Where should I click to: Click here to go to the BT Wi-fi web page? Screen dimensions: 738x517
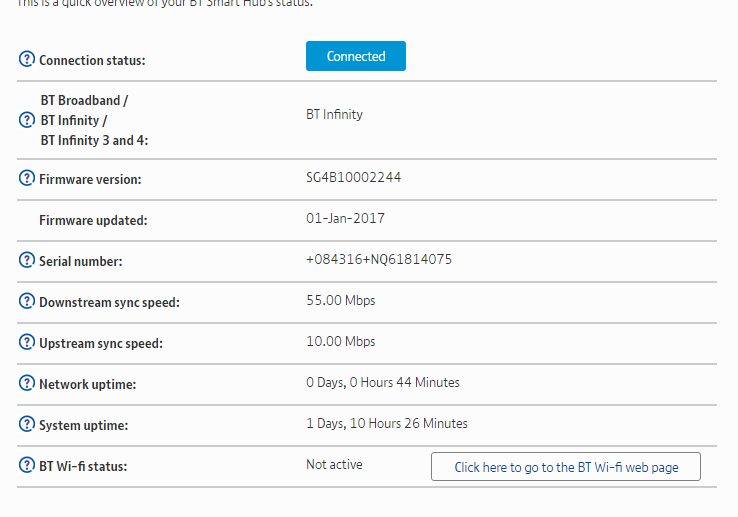point(566,467)
